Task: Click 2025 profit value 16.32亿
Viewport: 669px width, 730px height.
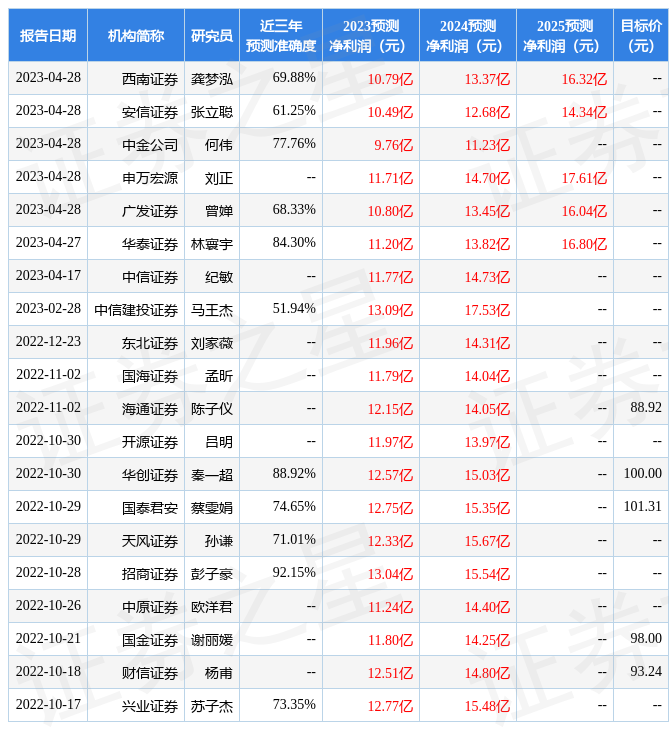Action: coord(584,79)
